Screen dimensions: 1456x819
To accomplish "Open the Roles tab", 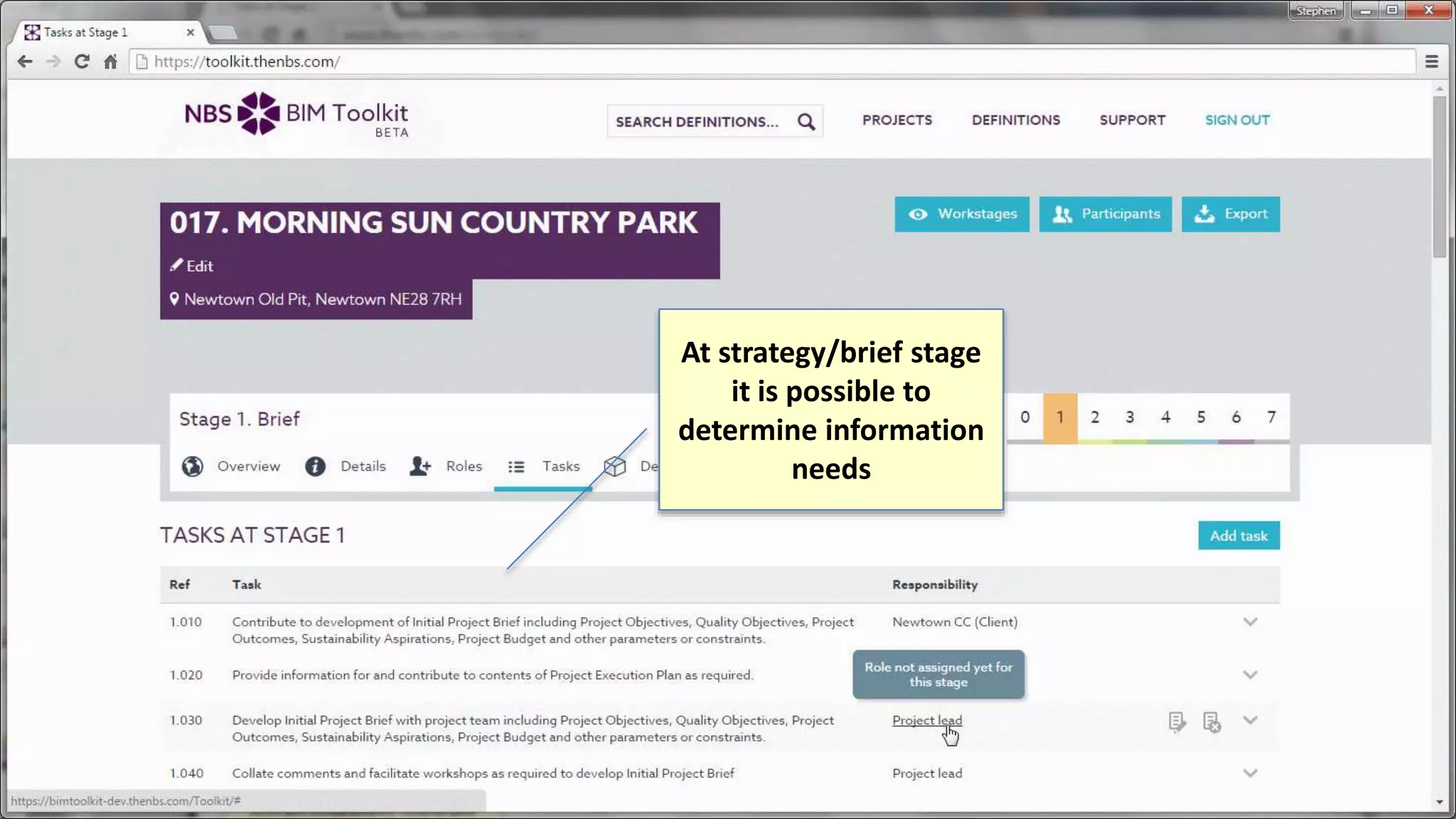I will pyautogui.click(x=446, y=466).
